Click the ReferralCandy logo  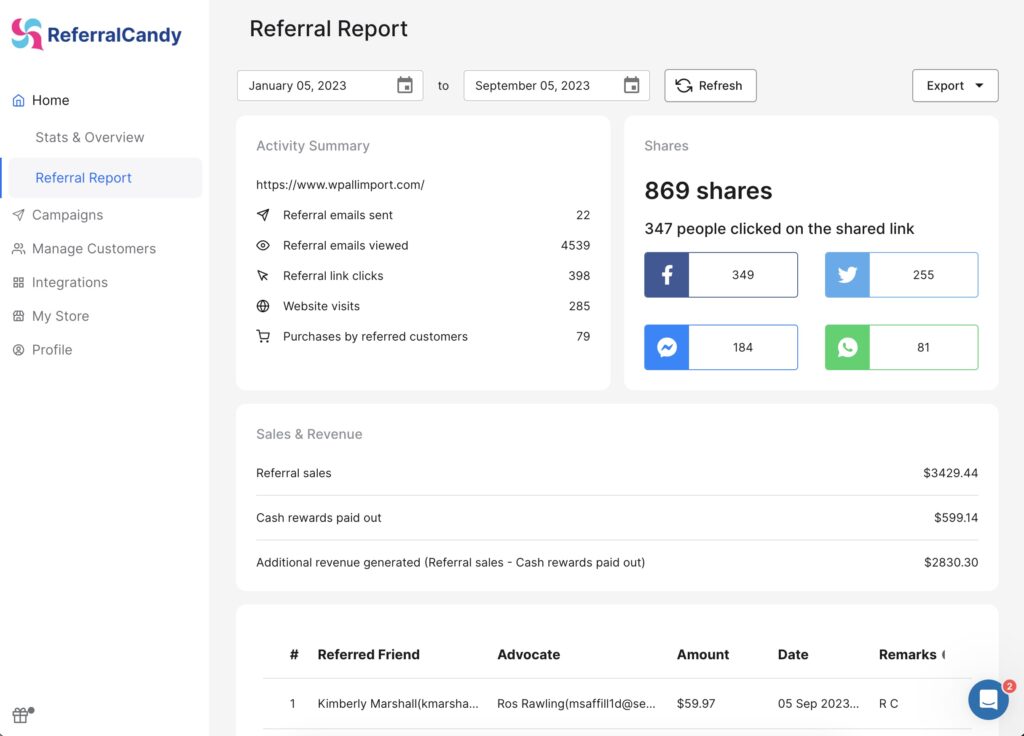click(95, 33)
